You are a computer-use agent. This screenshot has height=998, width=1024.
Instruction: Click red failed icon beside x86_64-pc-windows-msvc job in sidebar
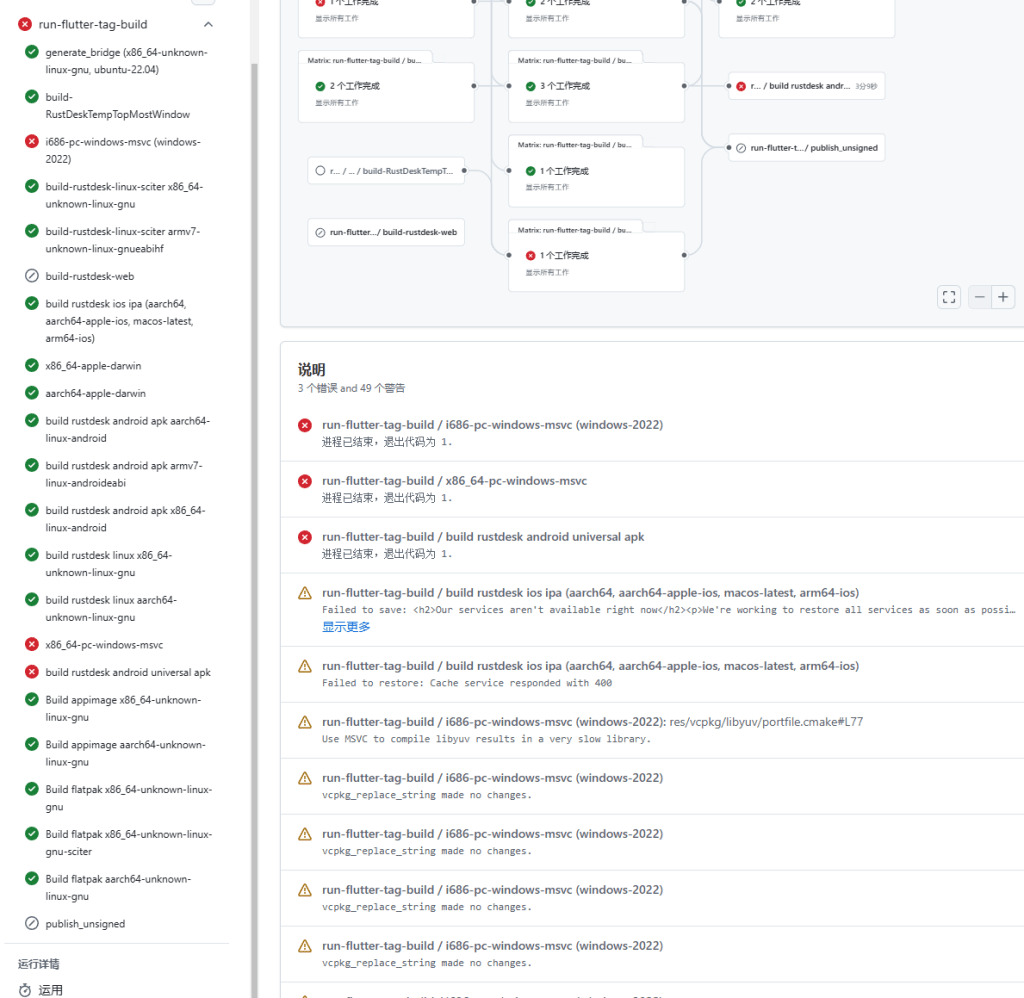pos(32,645)
